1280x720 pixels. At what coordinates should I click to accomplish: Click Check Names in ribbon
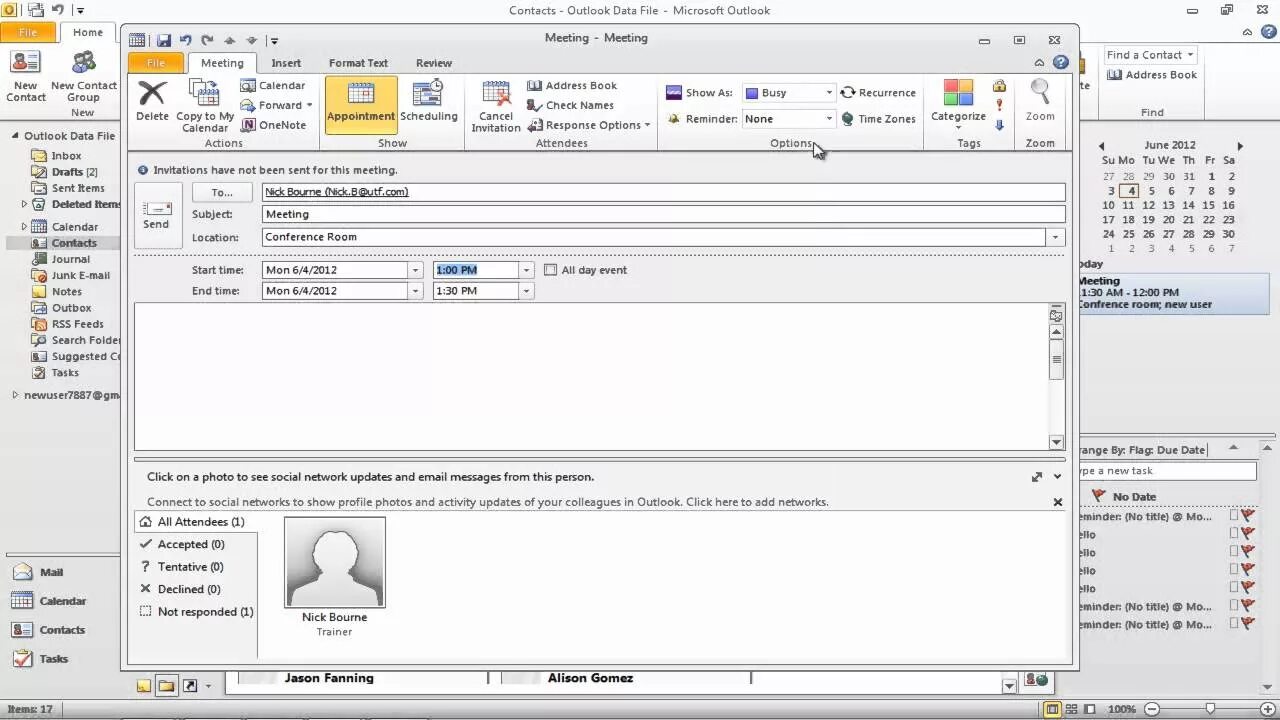(570, 105)
